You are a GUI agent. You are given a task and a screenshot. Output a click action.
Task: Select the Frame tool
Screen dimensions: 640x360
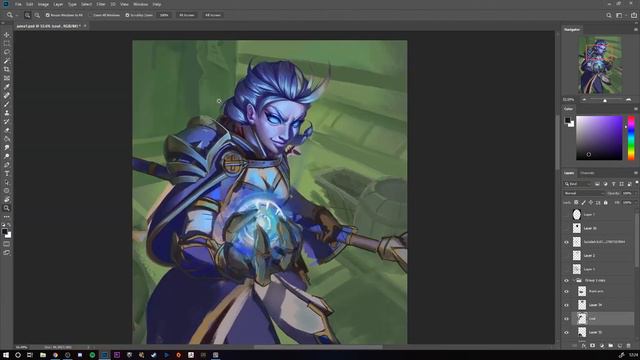7,78
